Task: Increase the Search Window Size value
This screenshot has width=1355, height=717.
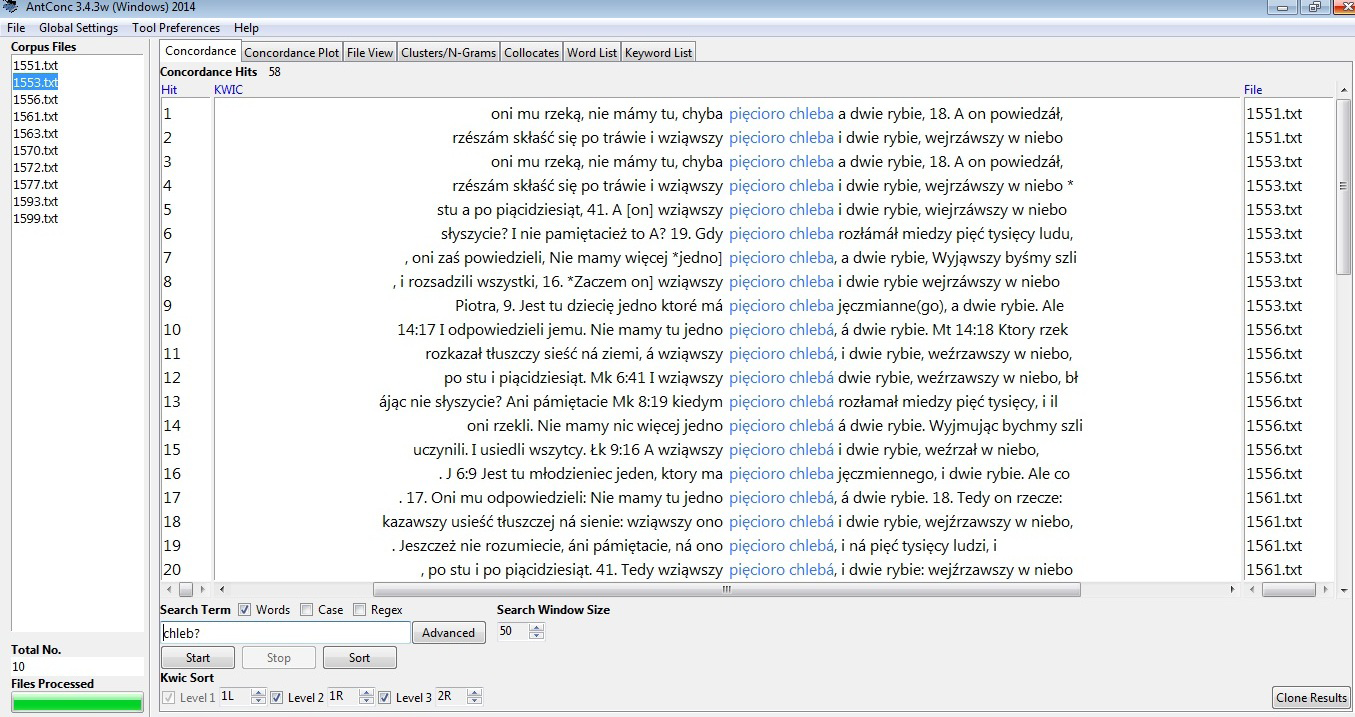Action: pyautogui.click(x=537, y=627)
